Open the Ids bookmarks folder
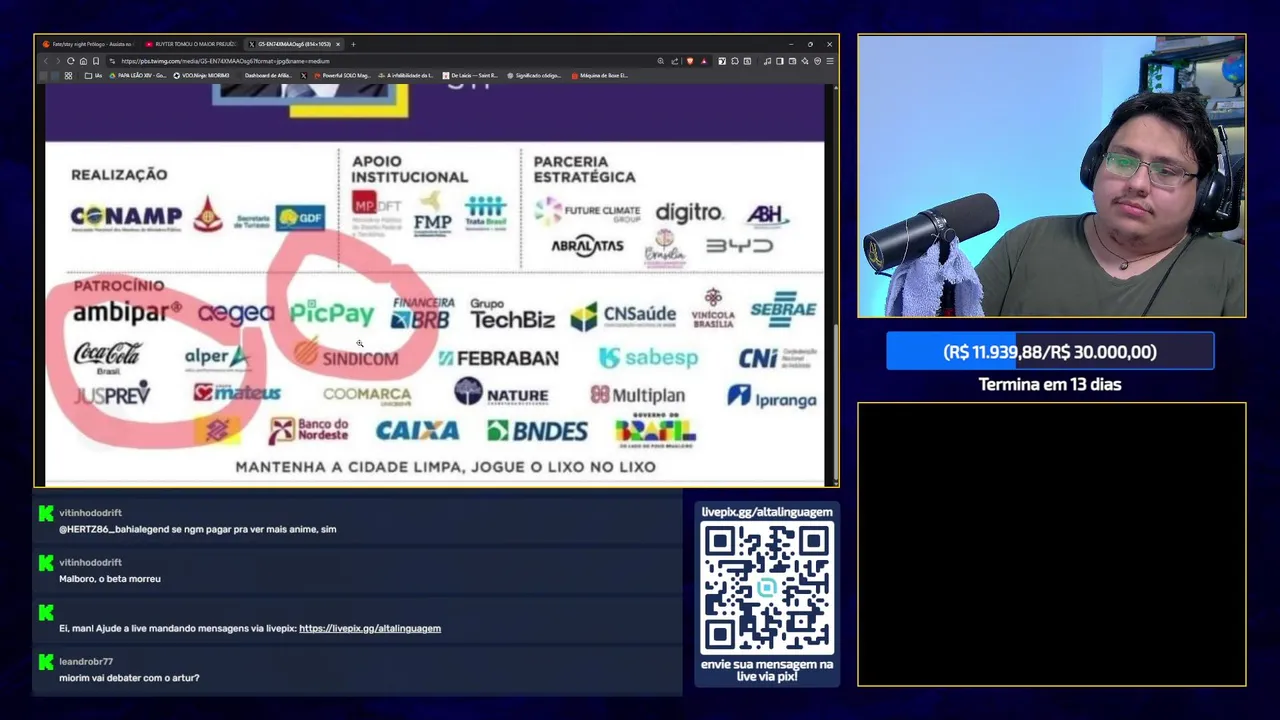The width and height of the screenshot is (1280, 720). click(x=93, y=75)
